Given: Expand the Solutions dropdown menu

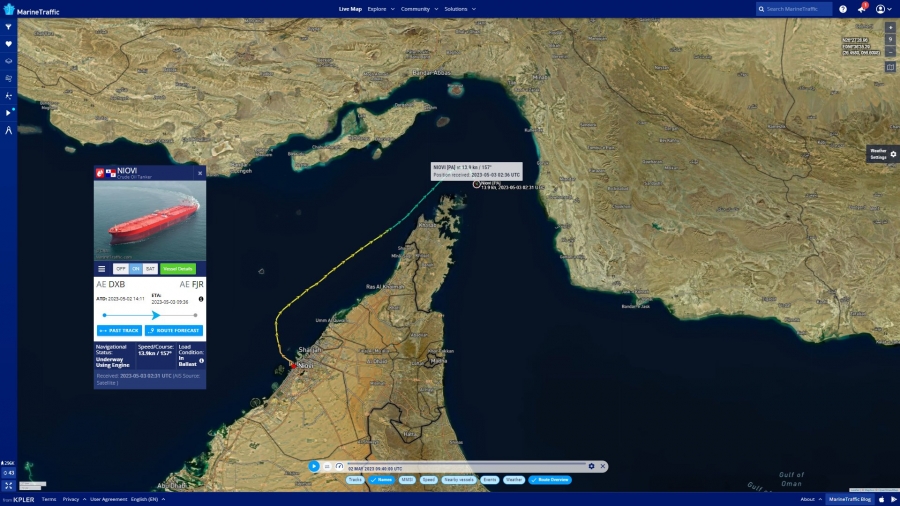Looking at the screenshot, I should [459, 9].
